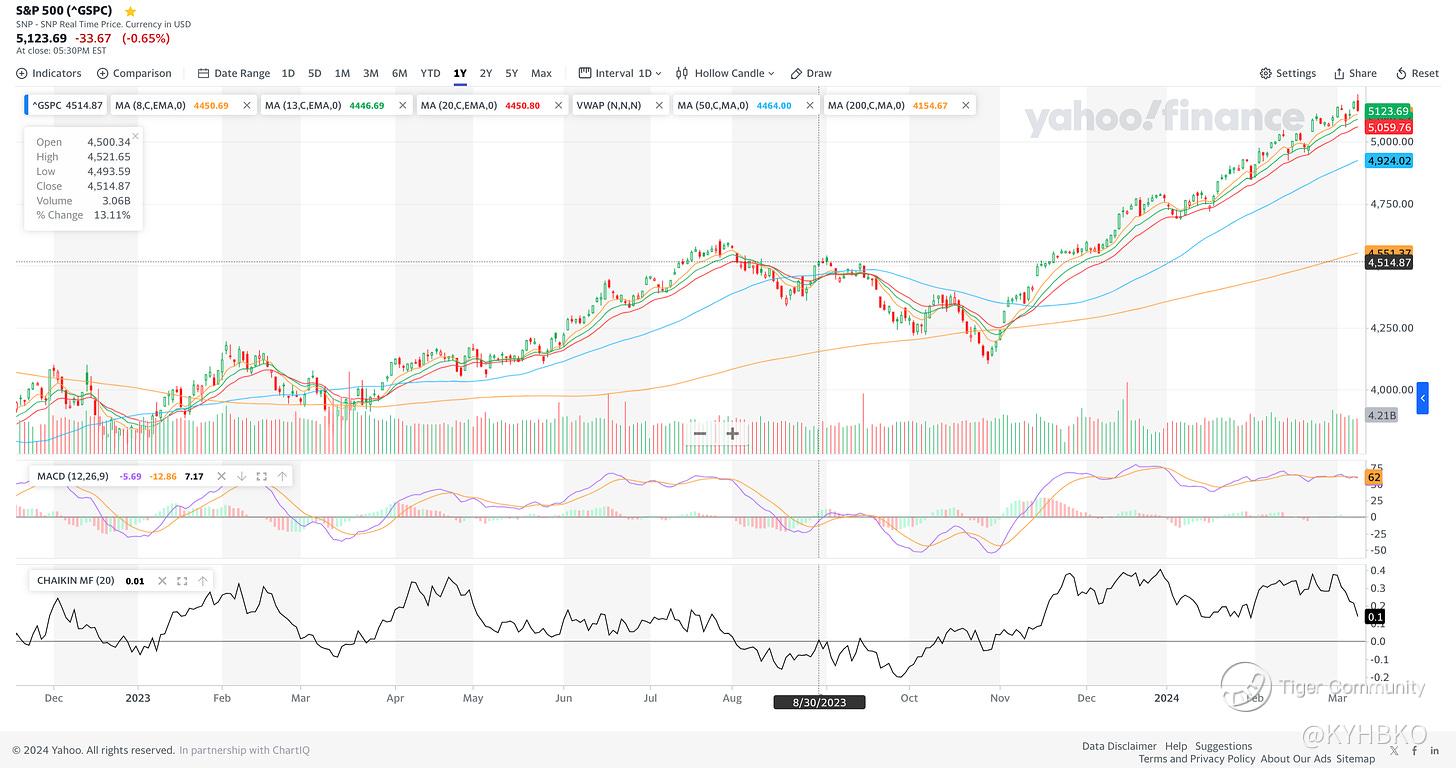Open Yahoo Finance on X (Twitter)
The image size is (1456, 768).
click(x=1393, y=750)
